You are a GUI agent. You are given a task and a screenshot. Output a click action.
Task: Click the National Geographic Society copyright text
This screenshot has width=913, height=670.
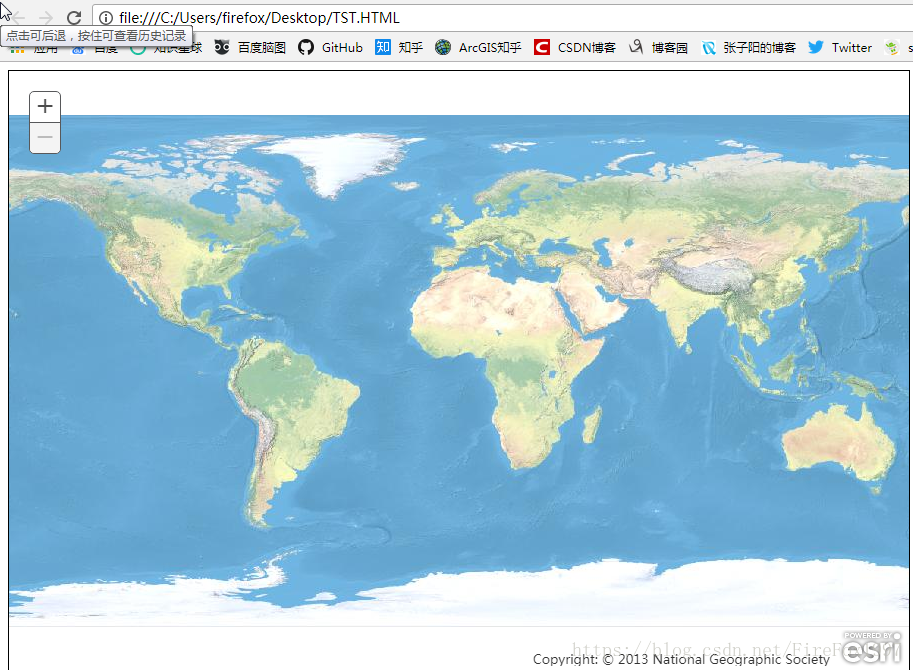(681, 659)
